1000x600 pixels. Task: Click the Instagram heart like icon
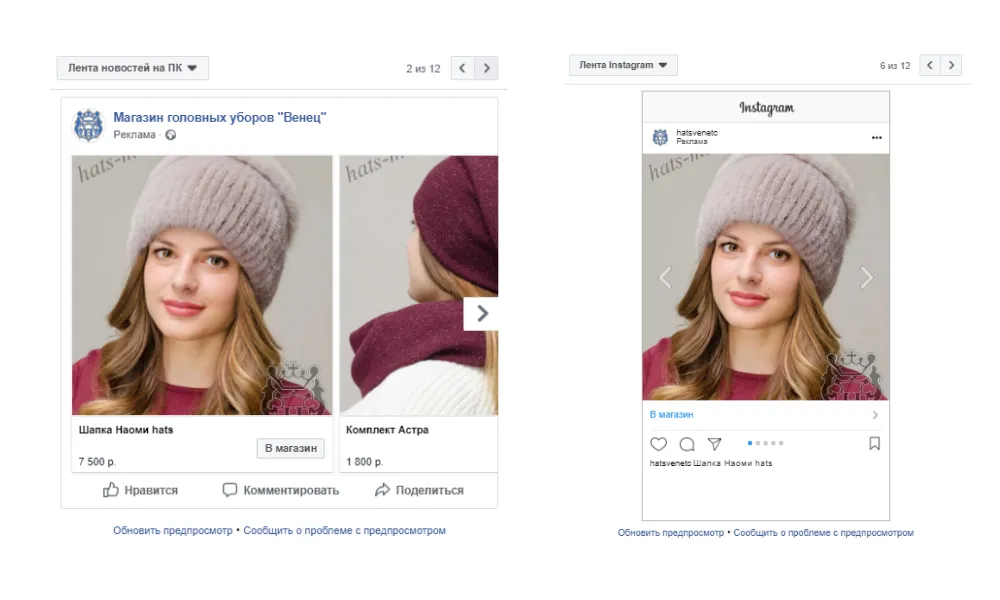tap(658, 444)
